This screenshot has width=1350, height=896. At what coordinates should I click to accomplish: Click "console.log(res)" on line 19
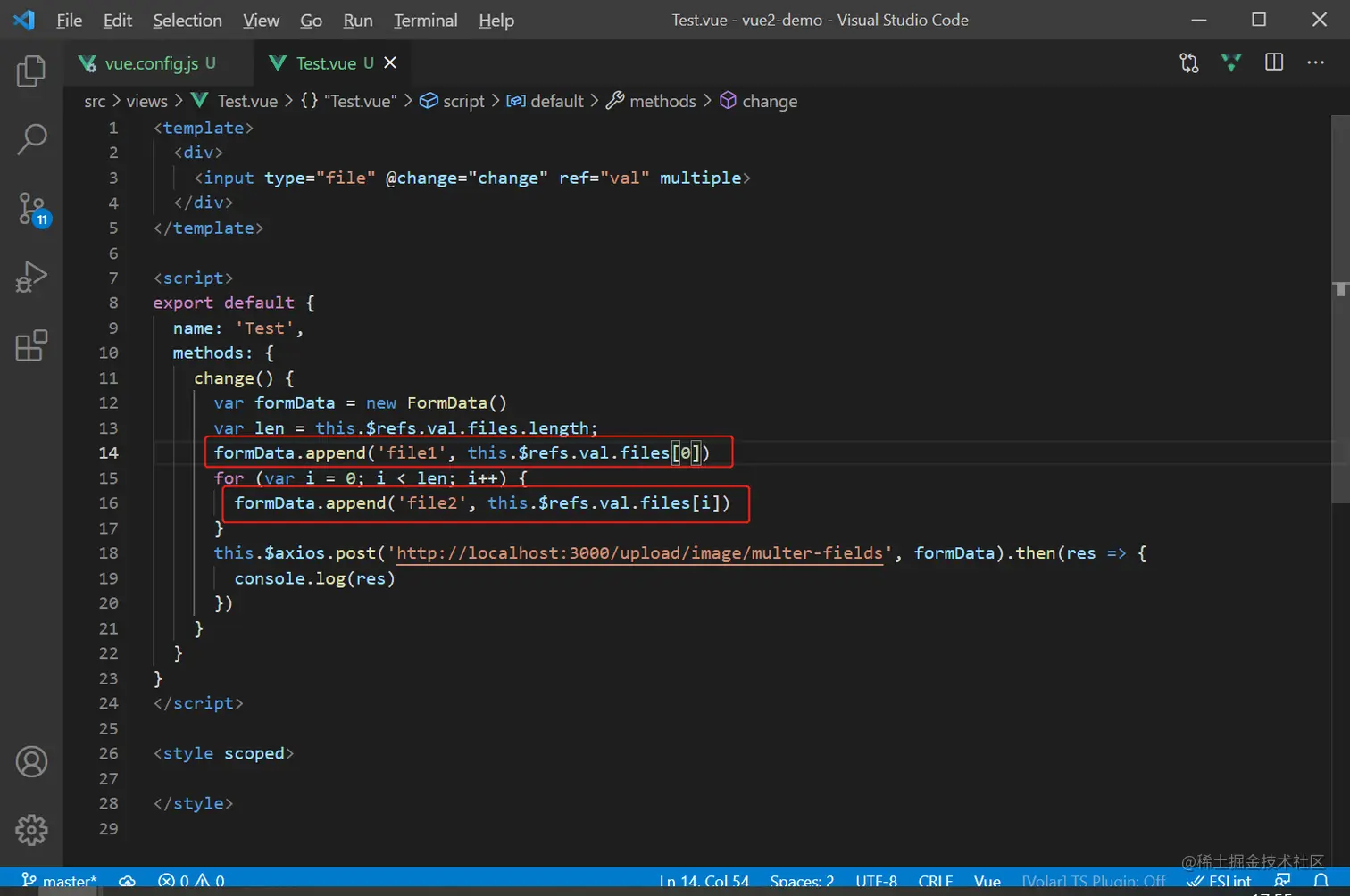coord(314,578)
